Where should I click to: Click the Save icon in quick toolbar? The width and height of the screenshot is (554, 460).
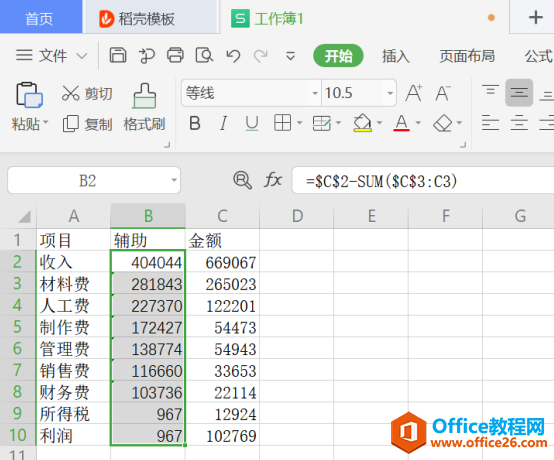tap(118, 55)
